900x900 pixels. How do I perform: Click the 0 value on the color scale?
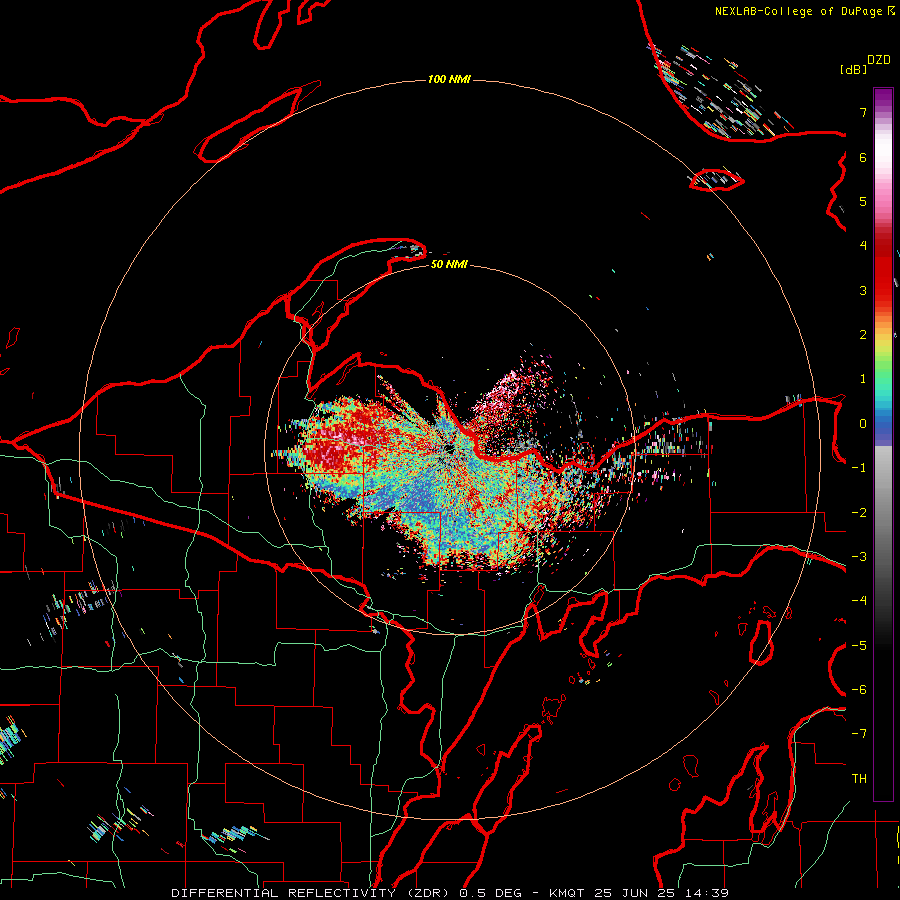click(x=863, y=424)
